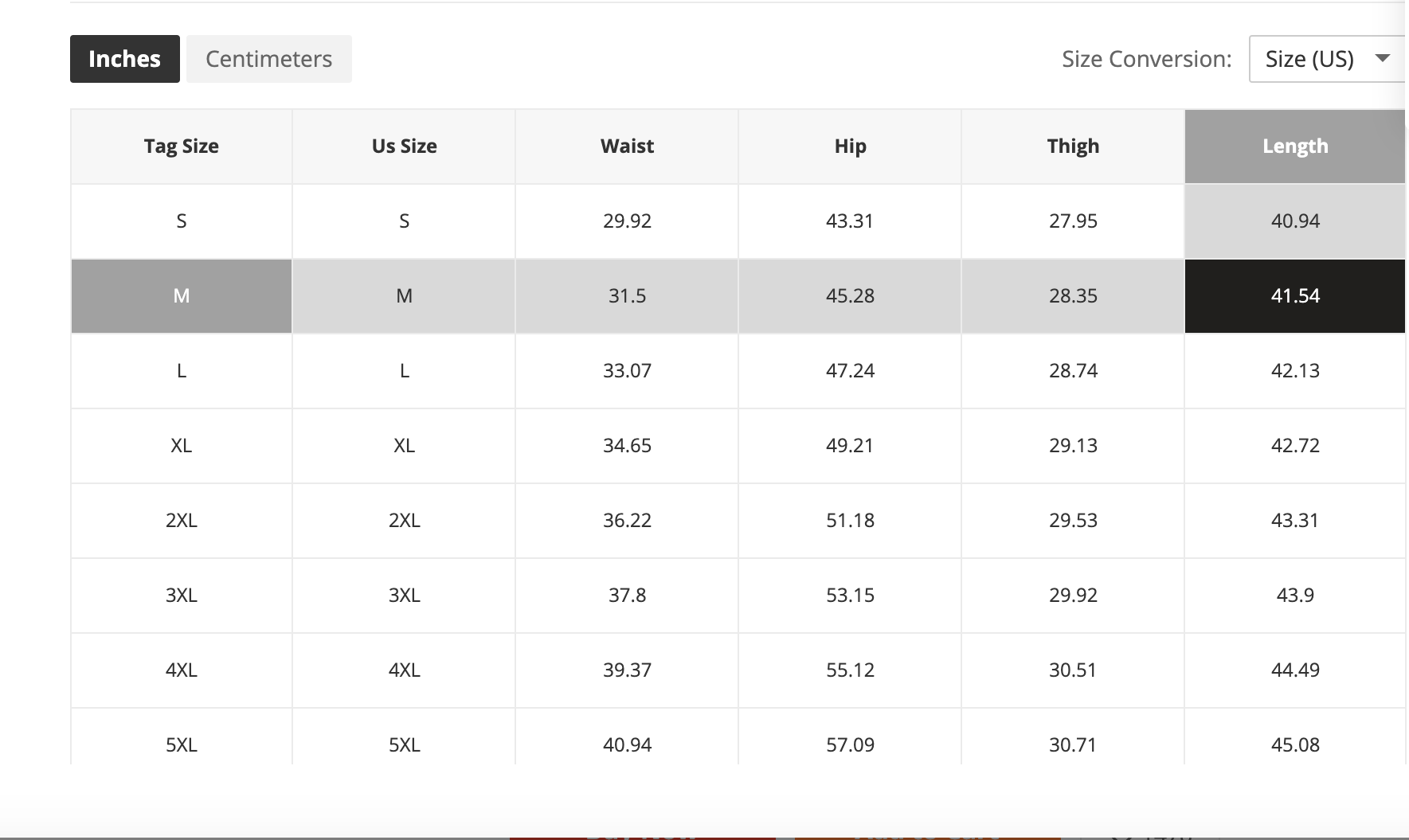
Task: Select the XL tag size cell
Action: [182, 446]
